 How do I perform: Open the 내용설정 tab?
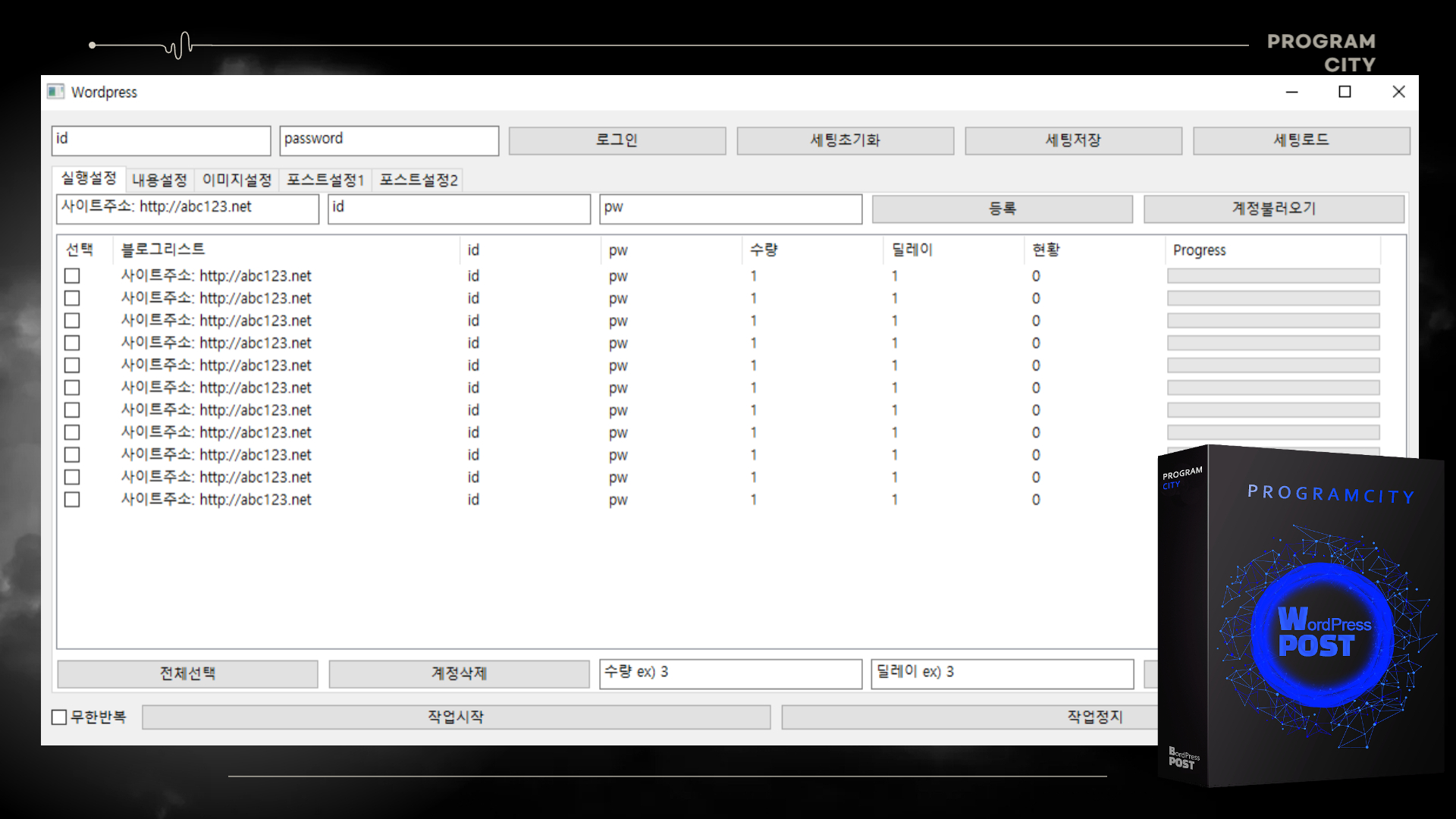click(x=159, y=180)
